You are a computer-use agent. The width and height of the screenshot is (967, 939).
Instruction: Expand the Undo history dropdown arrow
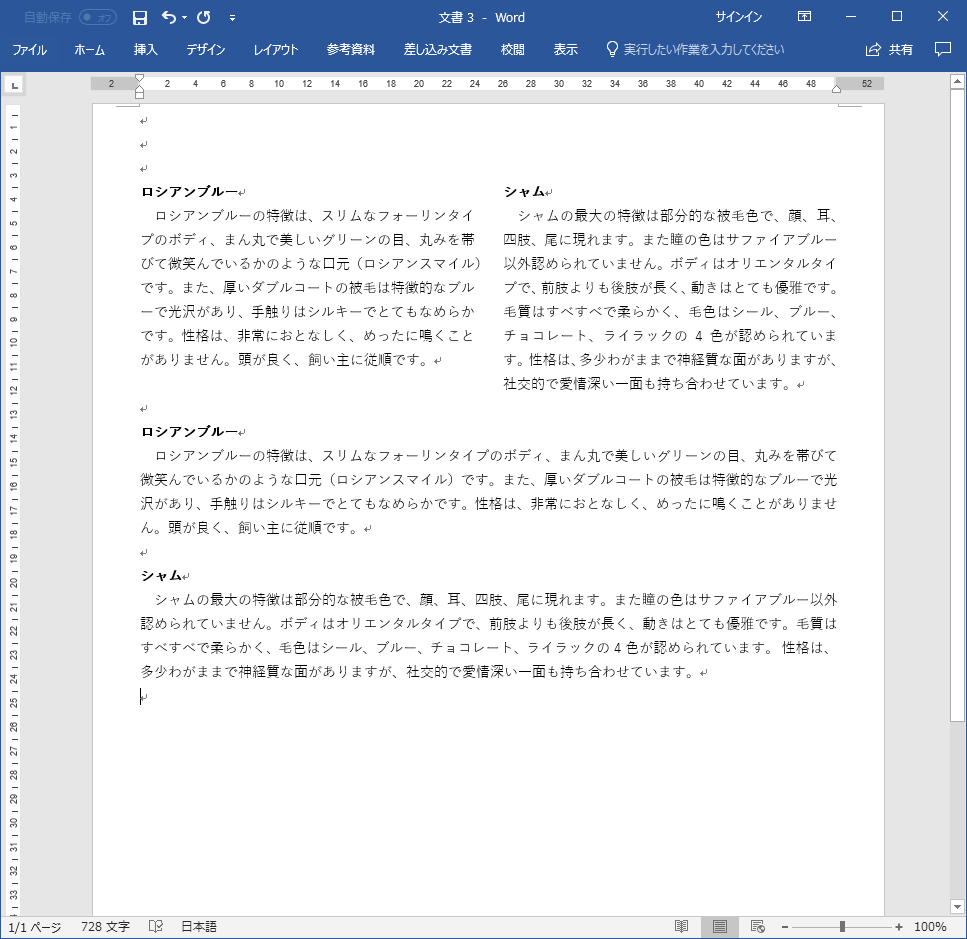click(185, 17)
